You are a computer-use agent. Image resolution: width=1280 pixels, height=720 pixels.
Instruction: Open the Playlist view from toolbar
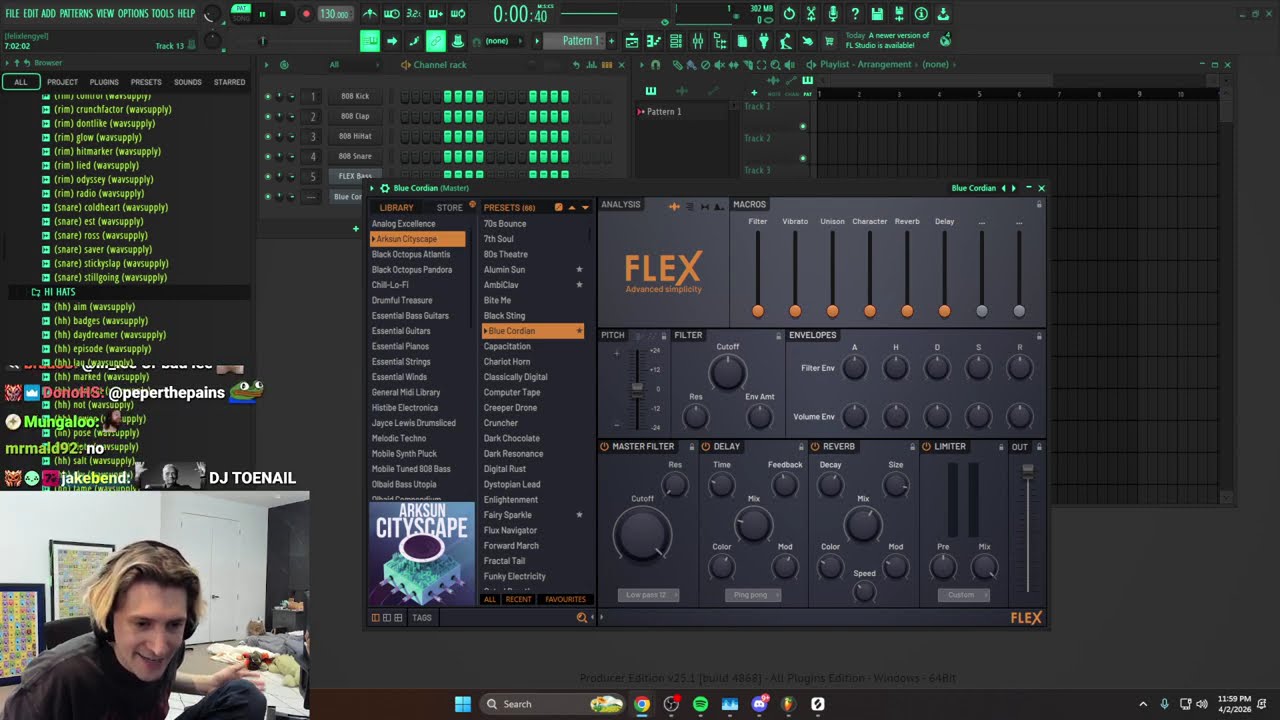tap(632, 41)
